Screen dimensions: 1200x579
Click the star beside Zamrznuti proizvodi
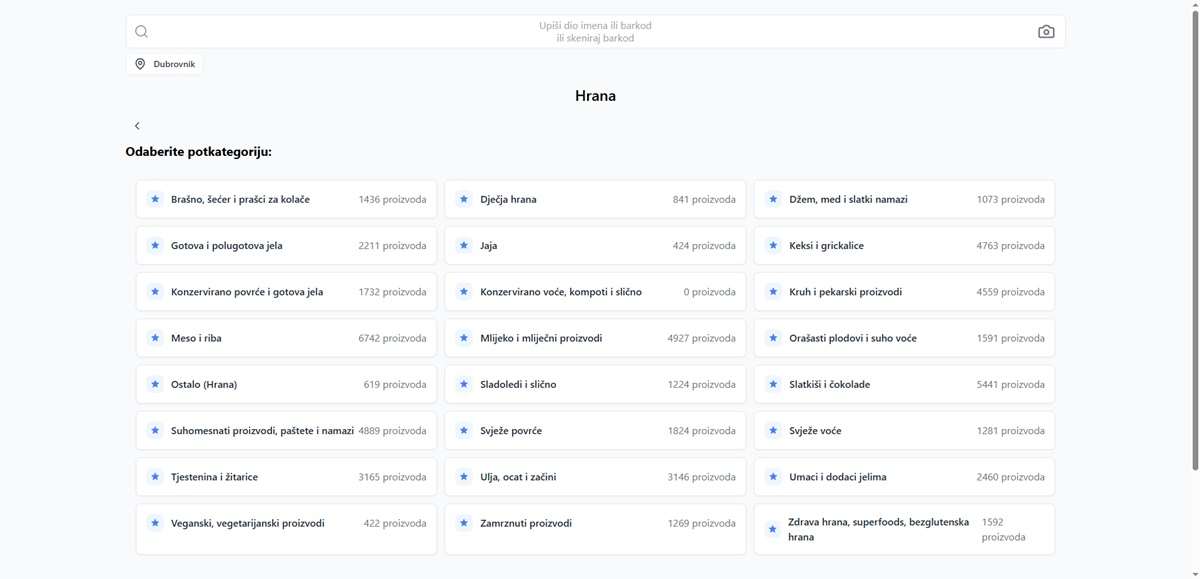click(464, 523)
